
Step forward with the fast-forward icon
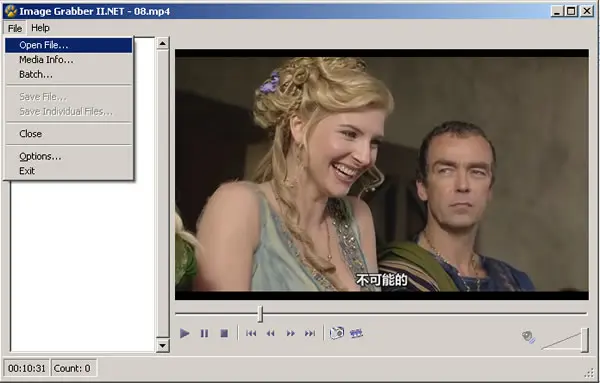[290, 333]
